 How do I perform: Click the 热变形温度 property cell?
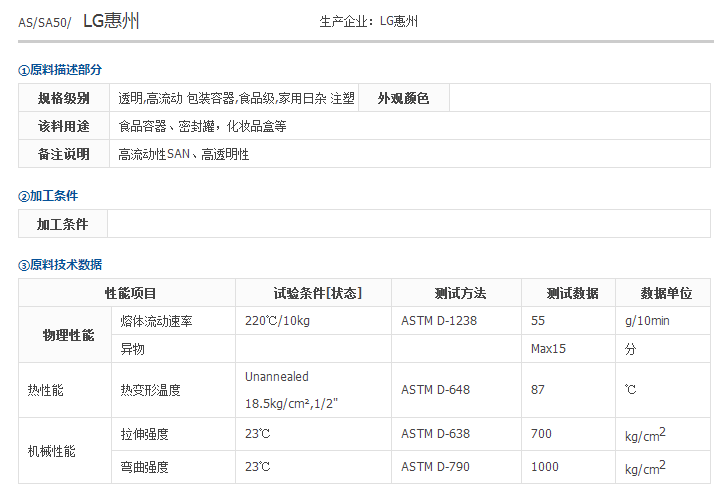point(173,390)
